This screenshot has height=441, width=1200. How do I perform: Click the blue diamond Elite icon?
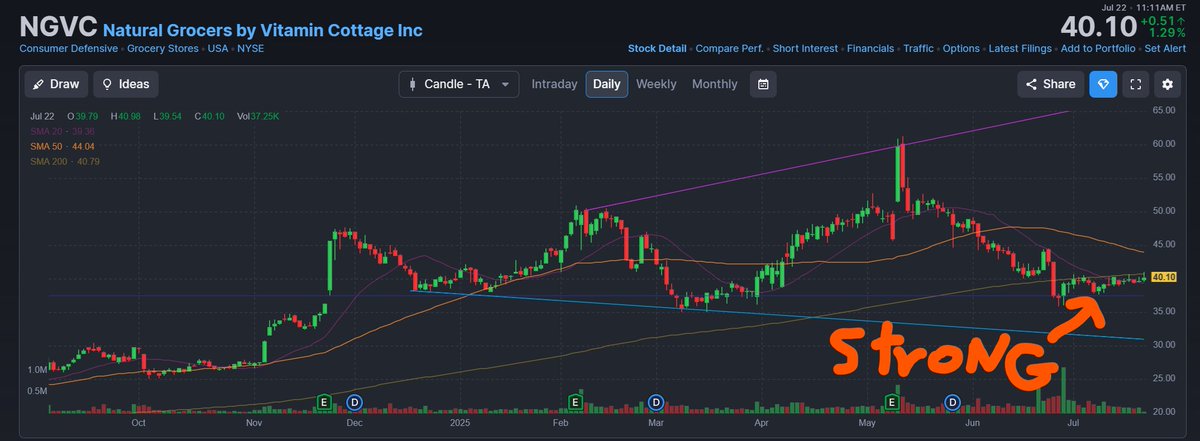click(1102, 85)
